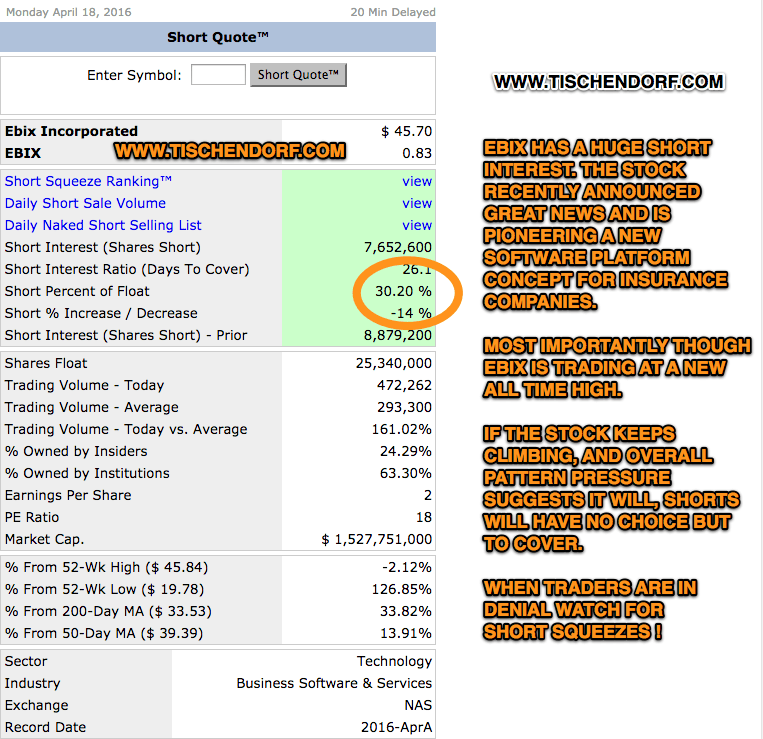The height and width of the screenshot is (739, 763).
Task: Select the 30.20 % short float value
Action: (x=403, y=291)
